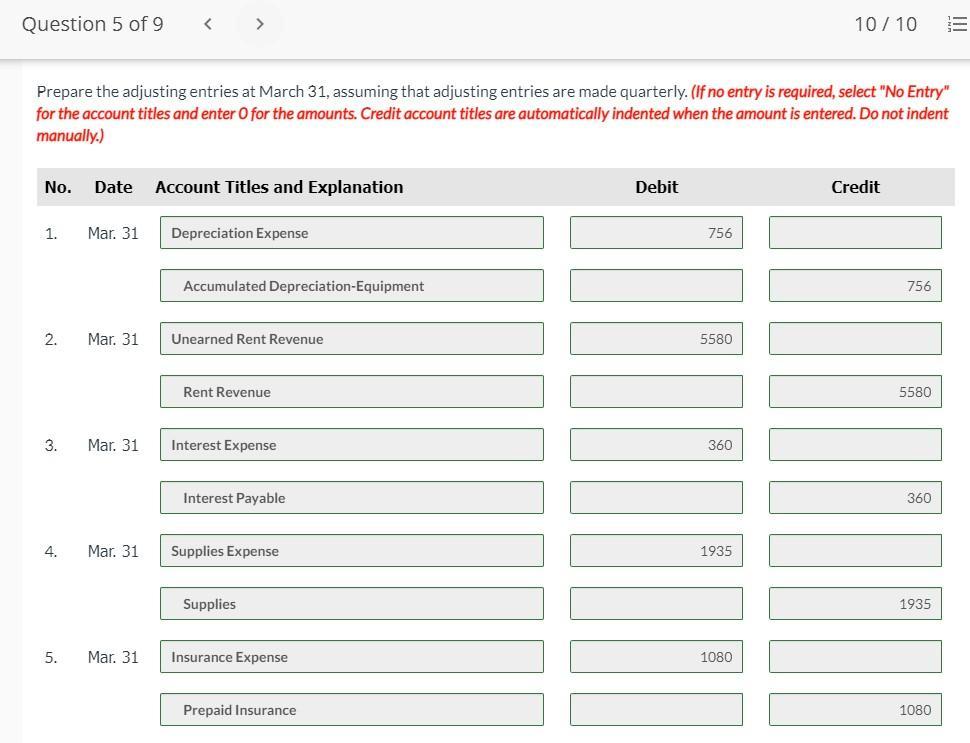Screen dimensions: 970x743
Task: Open the Depreciation Expense account field
Action: (x=351, y=233)
